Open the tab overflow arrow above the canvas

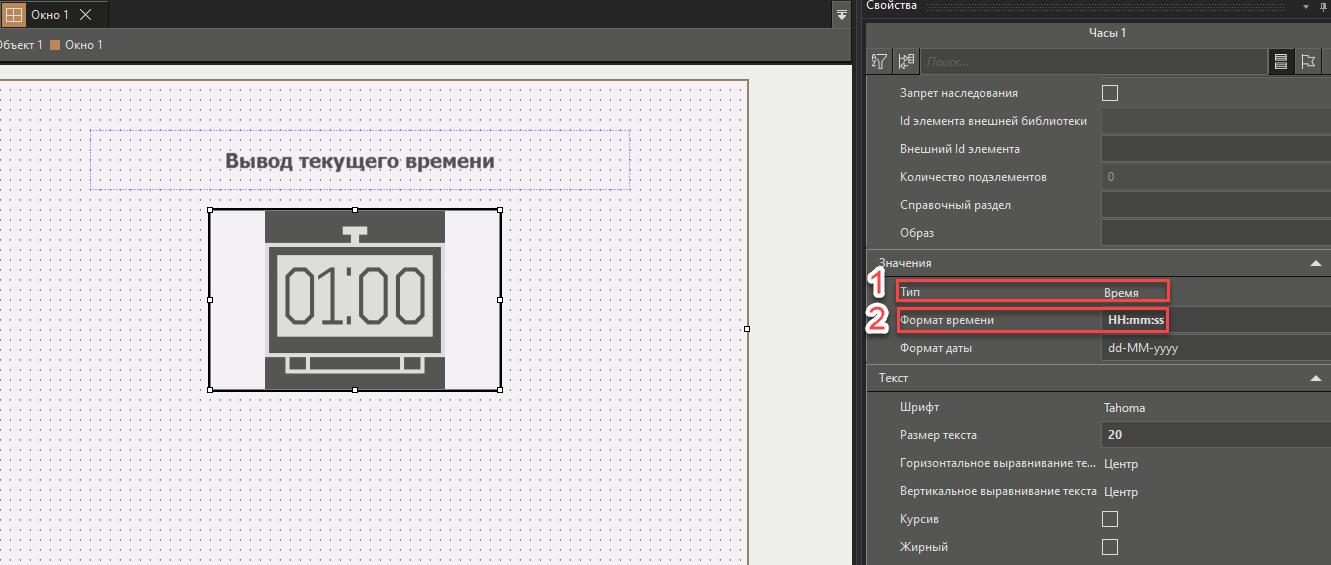coord(841,14)
